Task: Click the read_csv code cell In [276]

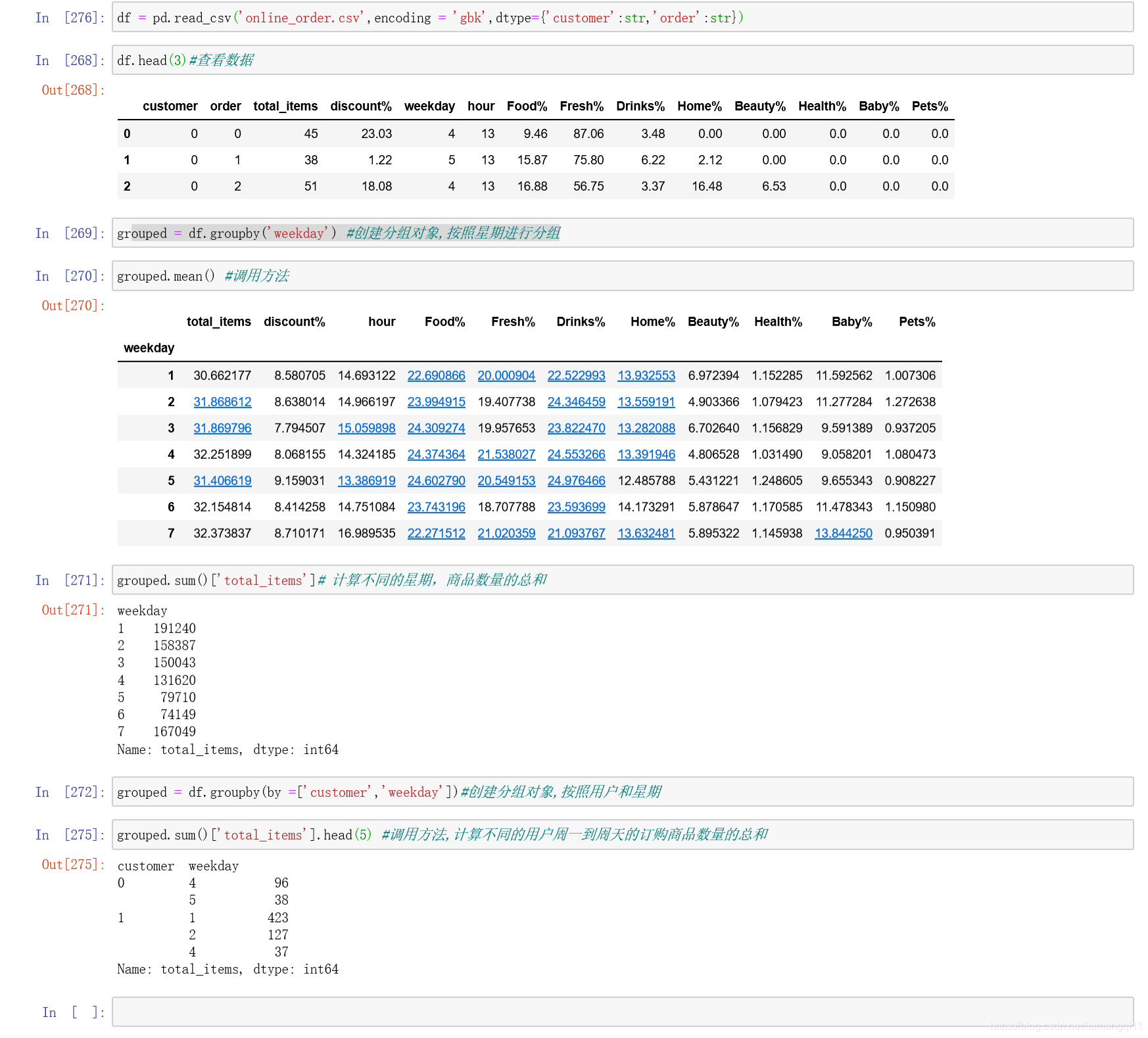Action: tap(622, 17)
